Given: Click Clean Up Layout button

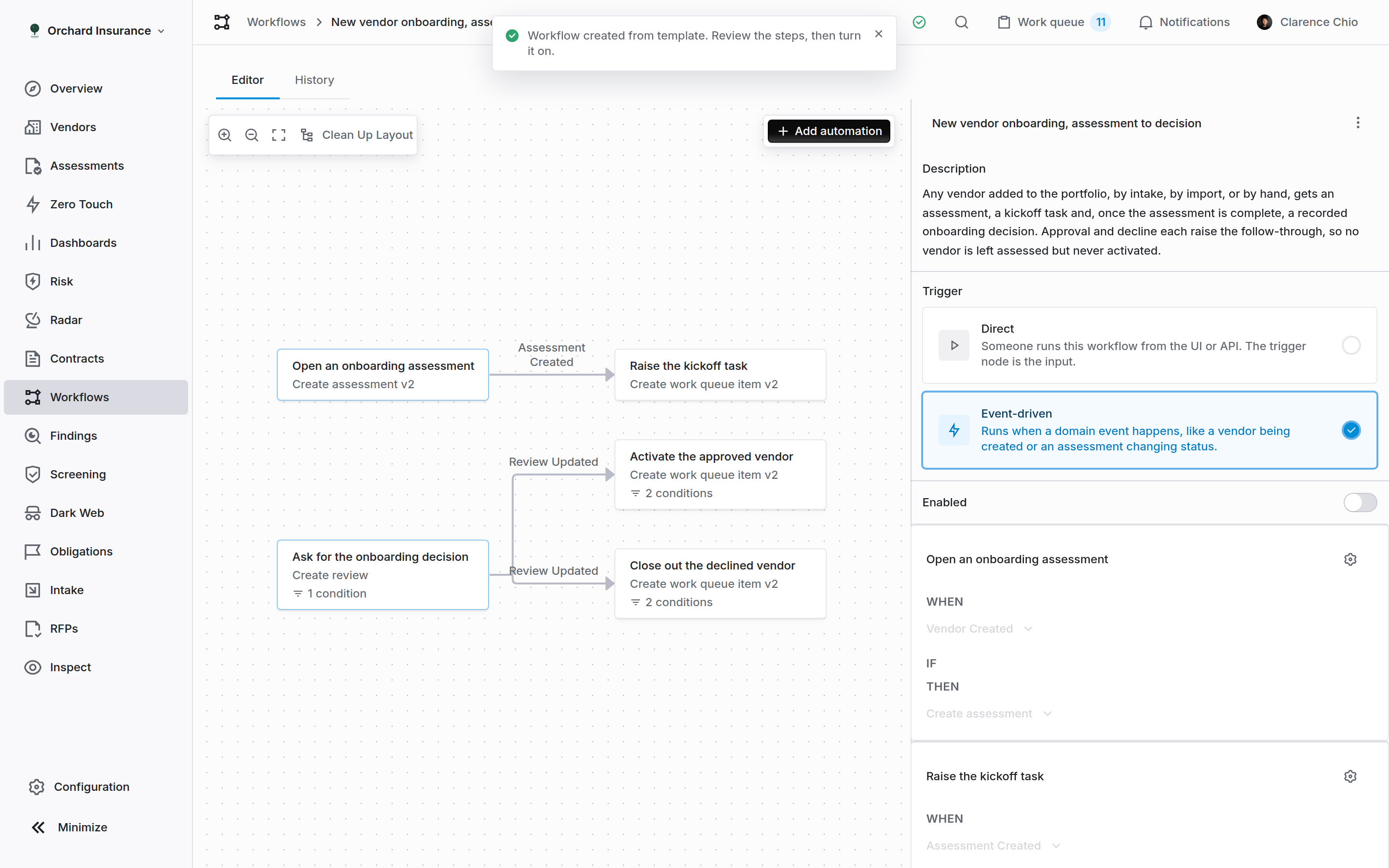Looking at the screenshot, I should click(x=356, y=135).
